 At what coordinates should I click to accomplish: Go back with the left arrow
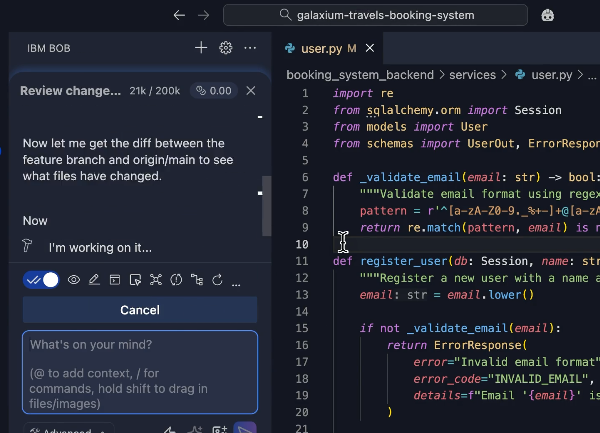click(x=179, y=15)
